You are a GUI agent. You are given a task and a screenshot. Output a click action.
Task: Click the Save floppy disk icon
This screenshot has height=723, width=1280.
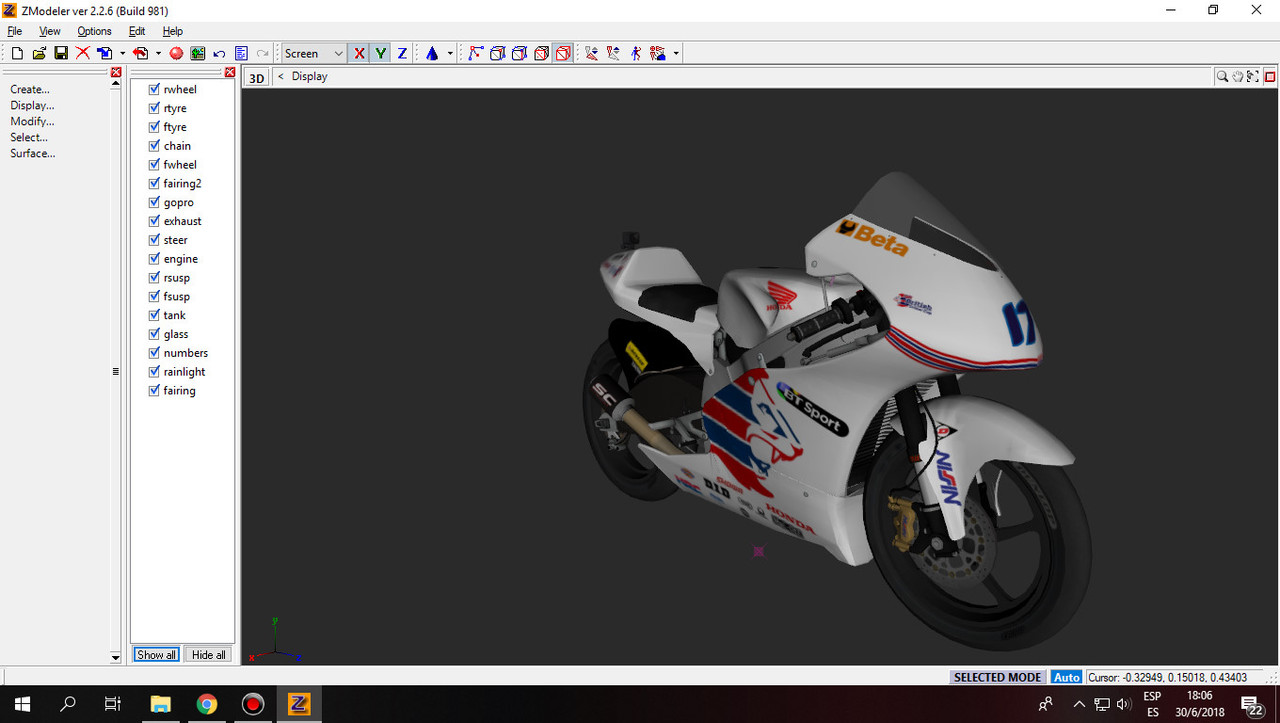tap(61, 53)
